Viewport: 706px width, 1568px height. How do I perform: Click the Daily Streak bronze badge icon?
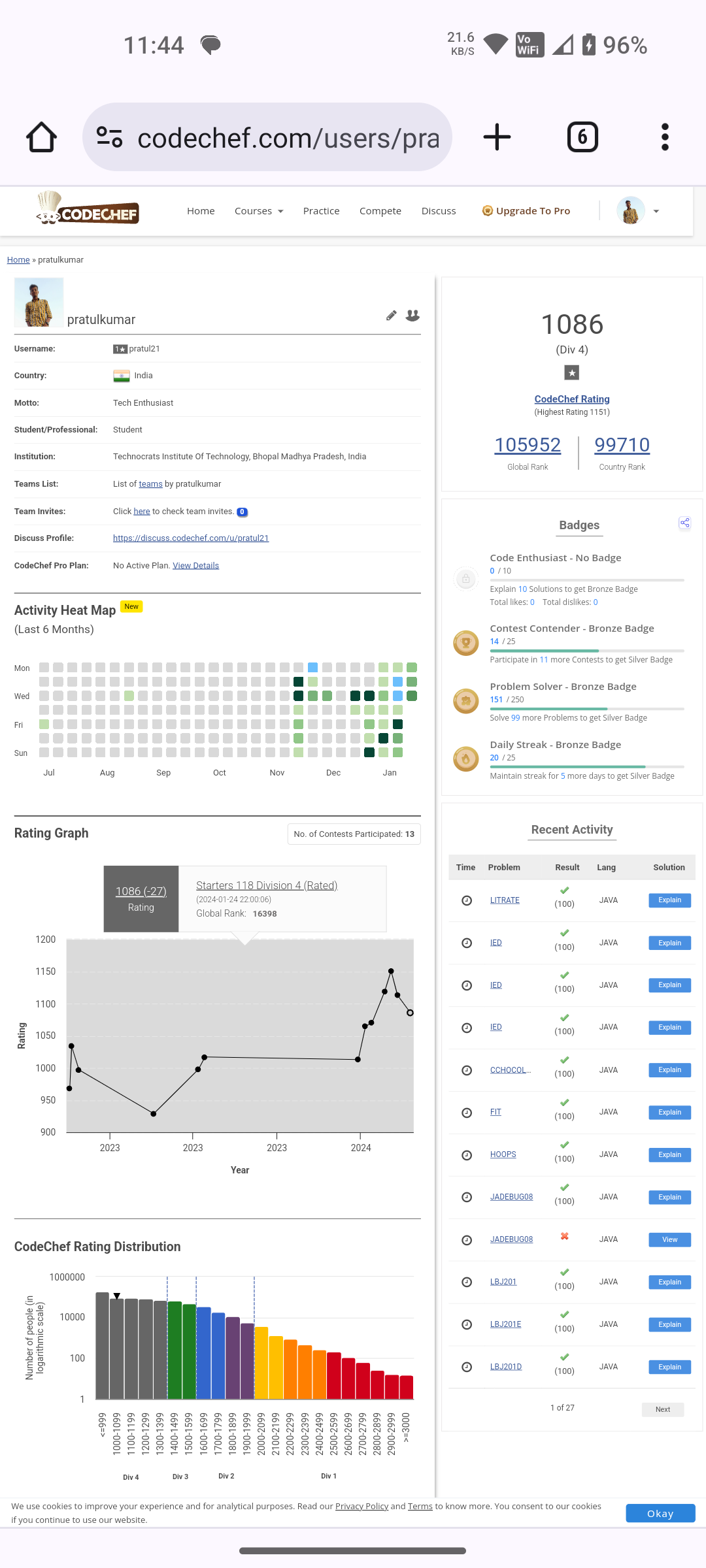466,759
